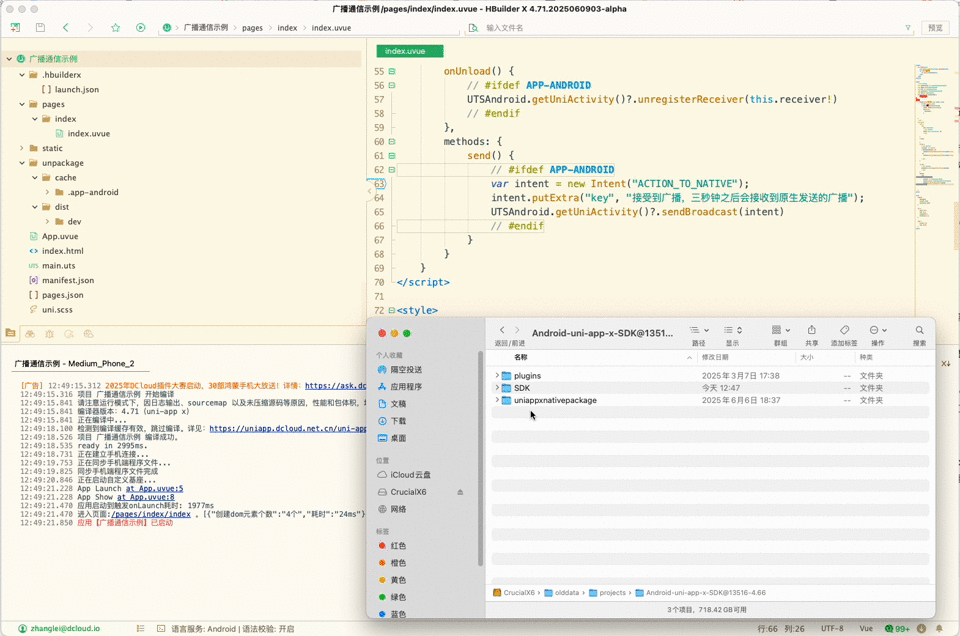Collapse the pages folder in project tree

pos(22,104)
